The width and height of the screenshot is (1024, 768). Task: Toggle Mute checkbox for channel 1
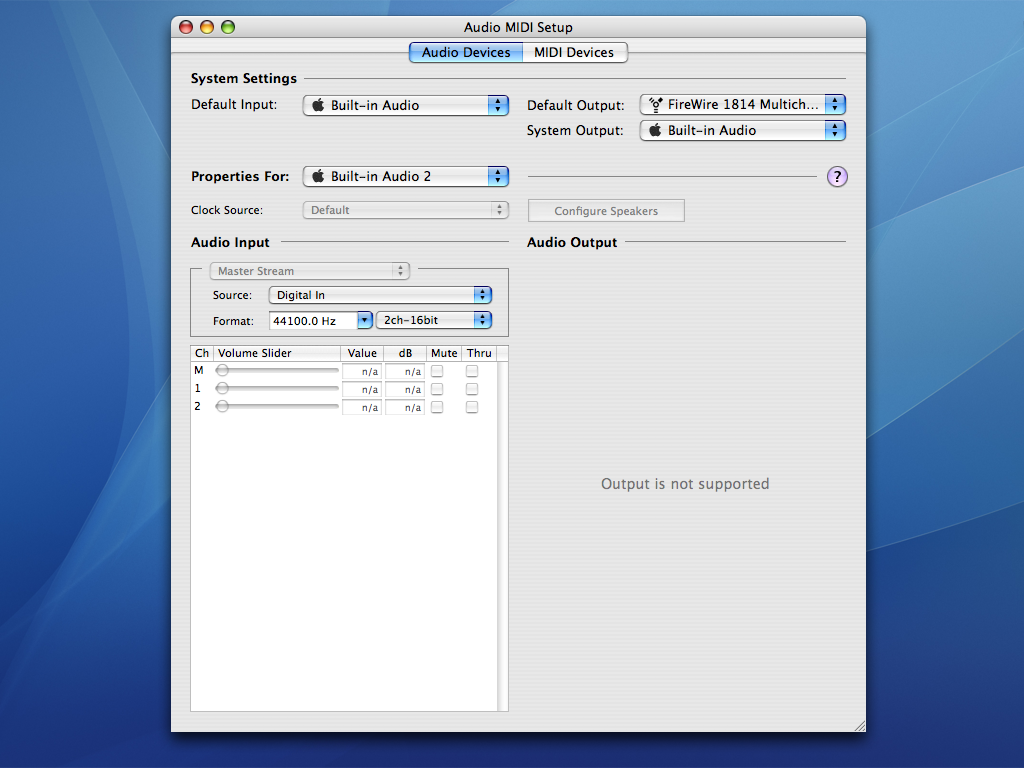[437, 389]
